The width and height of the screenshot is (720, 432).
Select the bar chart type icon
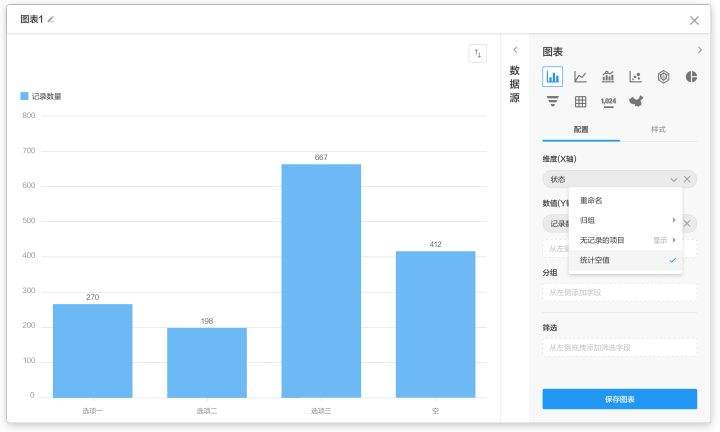[x=553, y=77]
